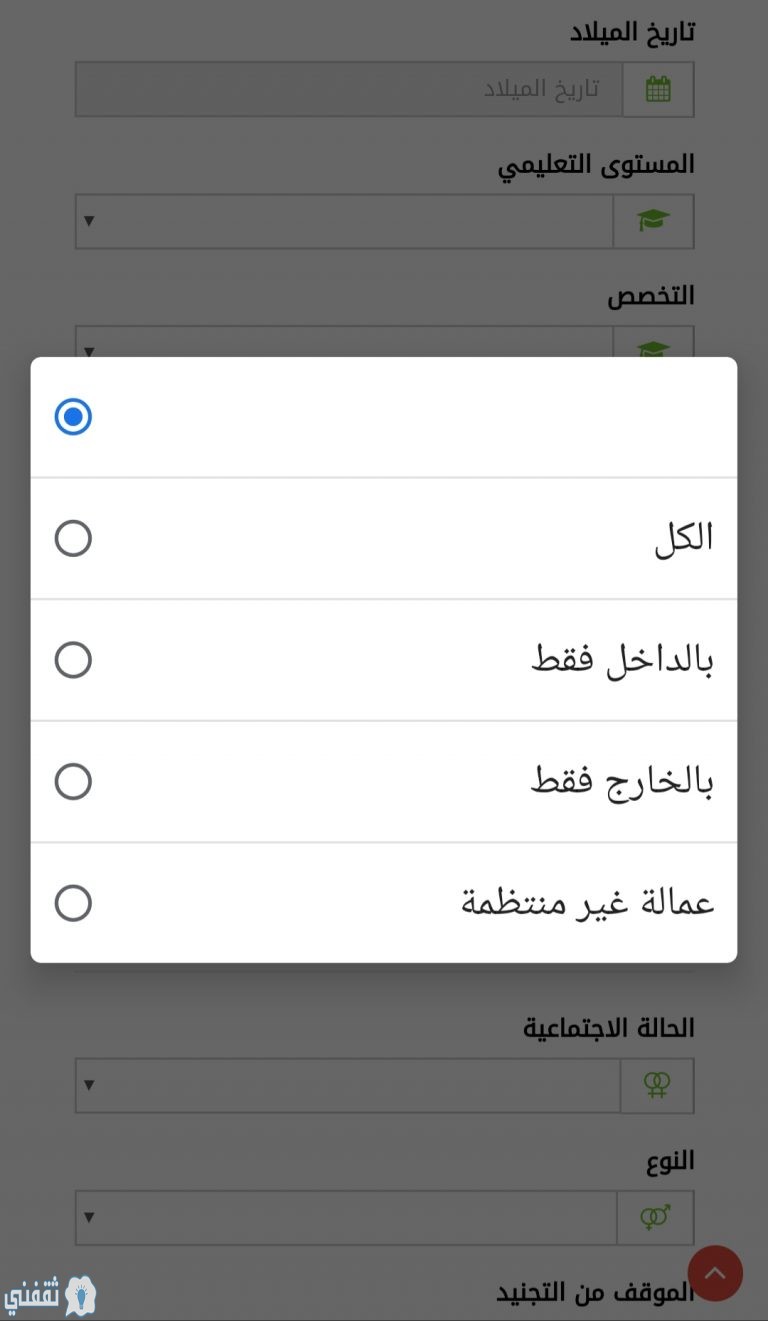This screenshot has height=1321, width=768.
Task: Select the الكل radio button
Action: click(73, 538)
